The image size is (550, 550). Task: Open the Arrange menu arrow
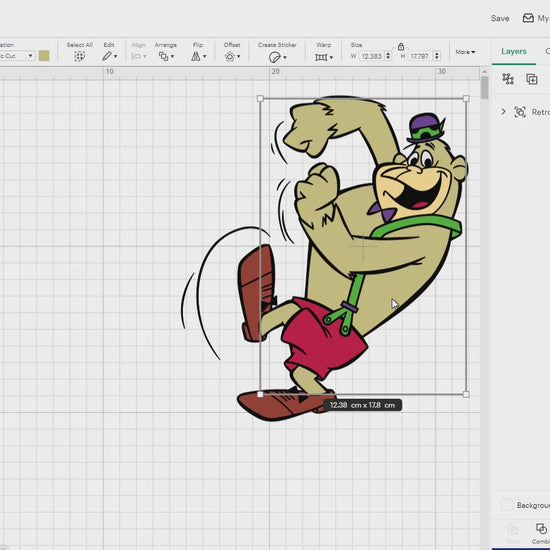[172, 56]
